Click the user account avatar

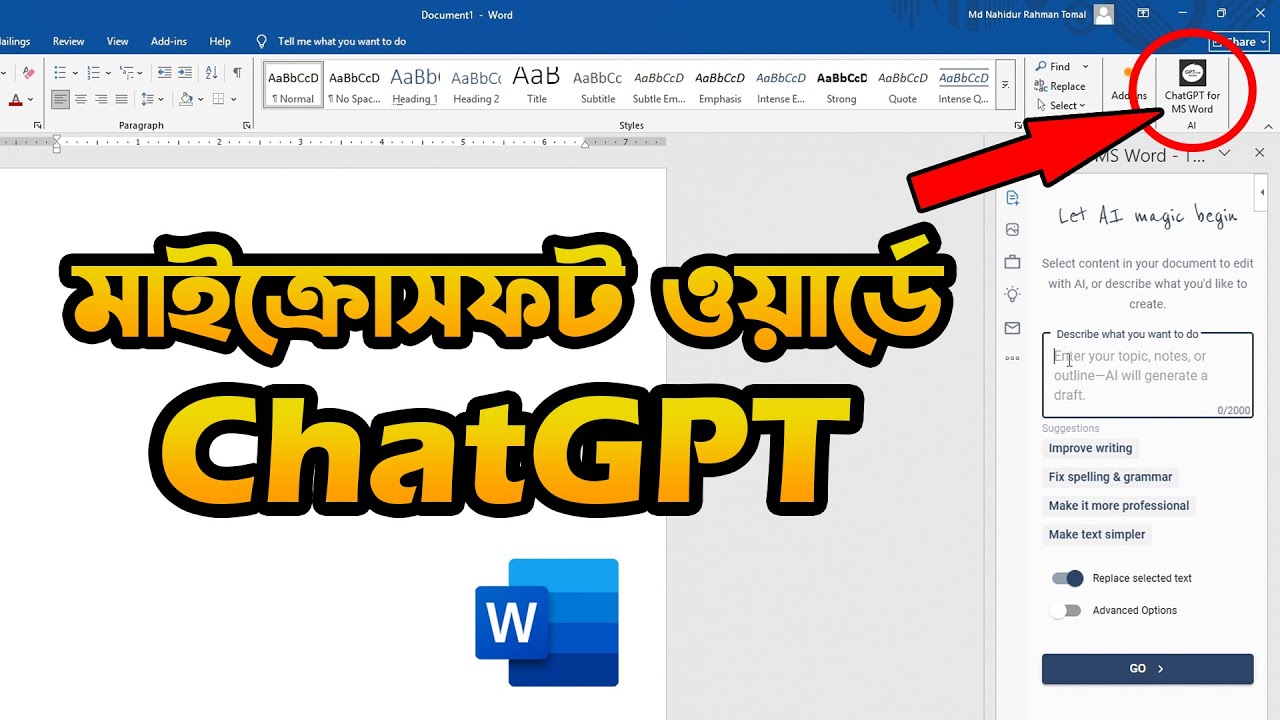(x=1104, y=14)
